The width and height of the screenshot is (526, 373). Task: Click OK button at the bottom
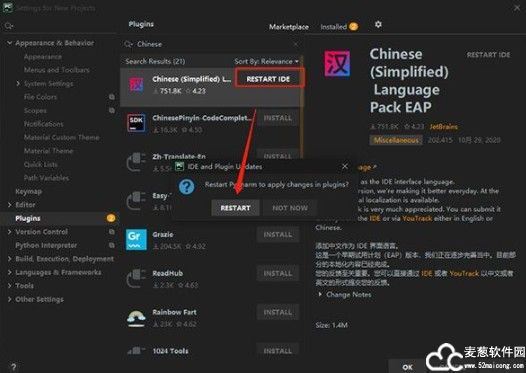[x=408, y=367]
